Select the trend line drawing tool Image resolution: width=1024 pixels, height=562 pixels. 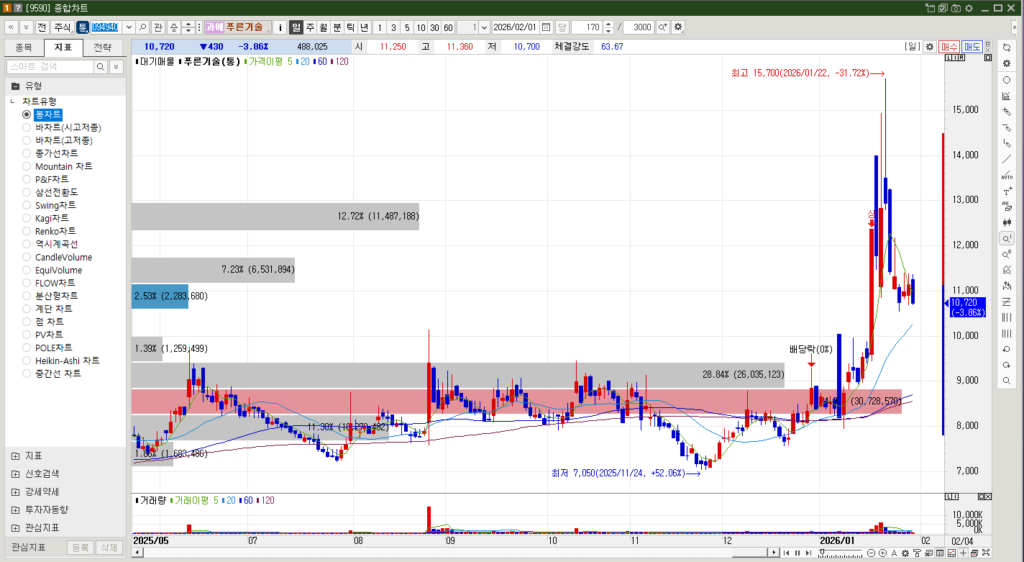tap(1006, 158)
